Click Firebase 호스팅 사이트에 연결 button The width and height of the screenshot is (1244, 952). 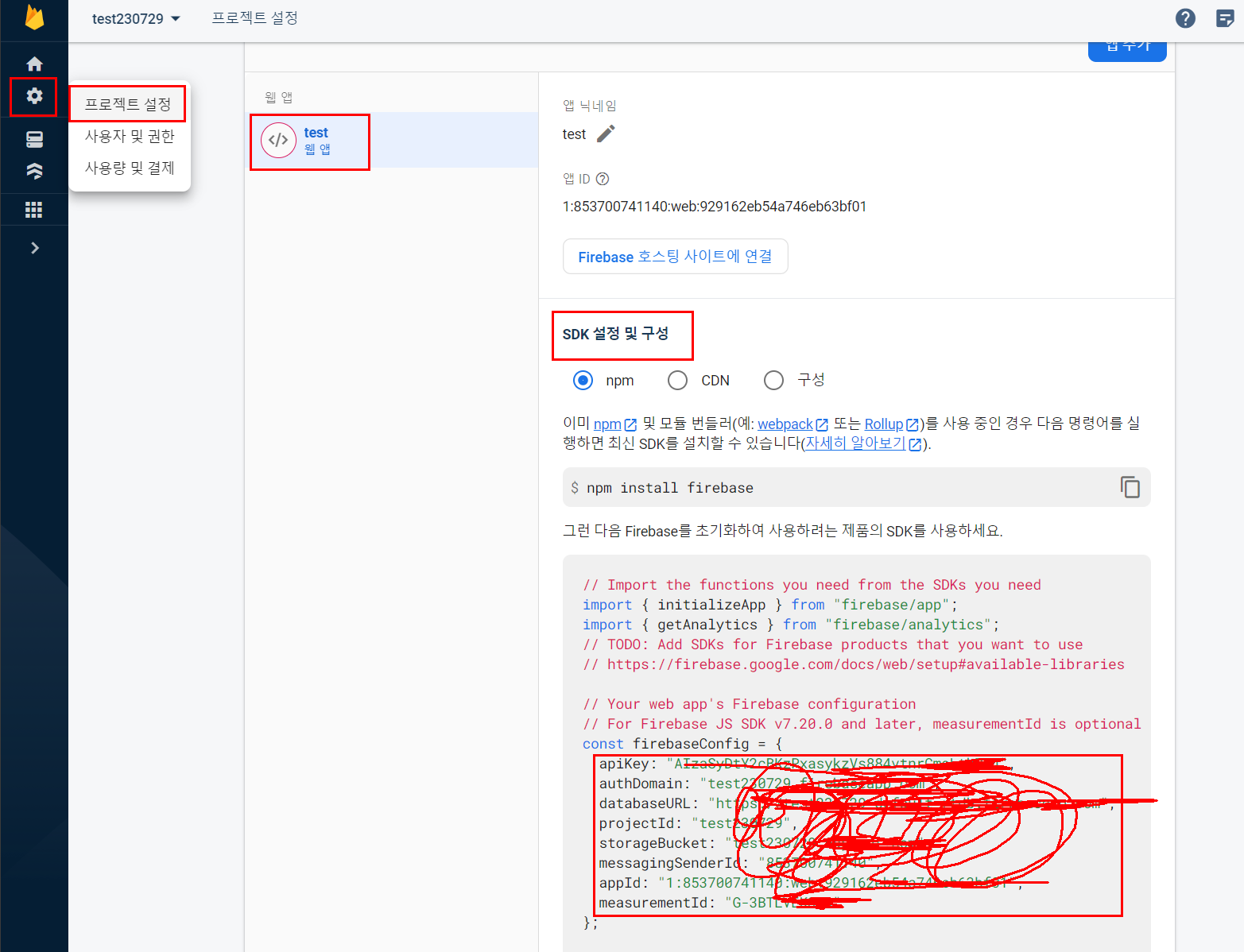pos(675,257)
